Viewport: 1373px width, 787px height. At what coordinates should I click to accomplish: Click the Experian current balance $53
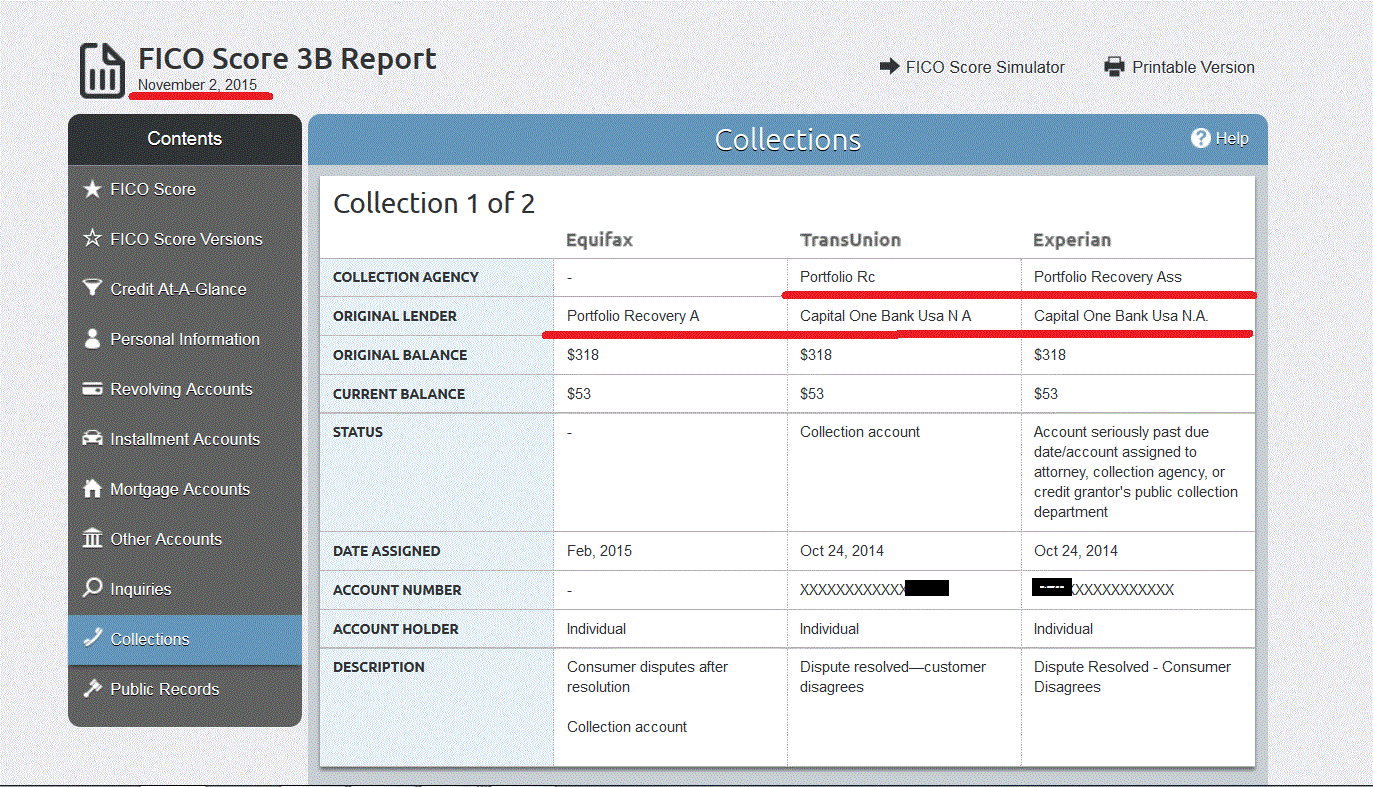[1046, 394]
